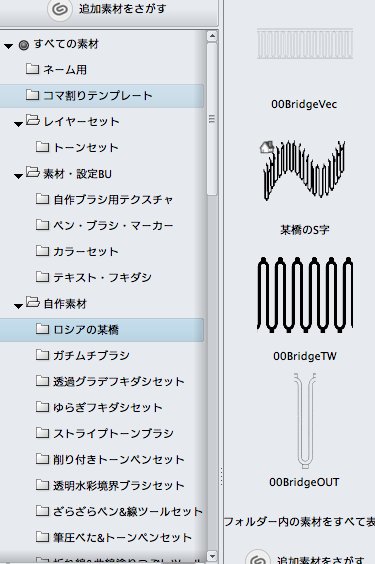The image size is (375, 564).
Task: Click the folder icon of テキスト・フキダシ
Action: (42, 277)
